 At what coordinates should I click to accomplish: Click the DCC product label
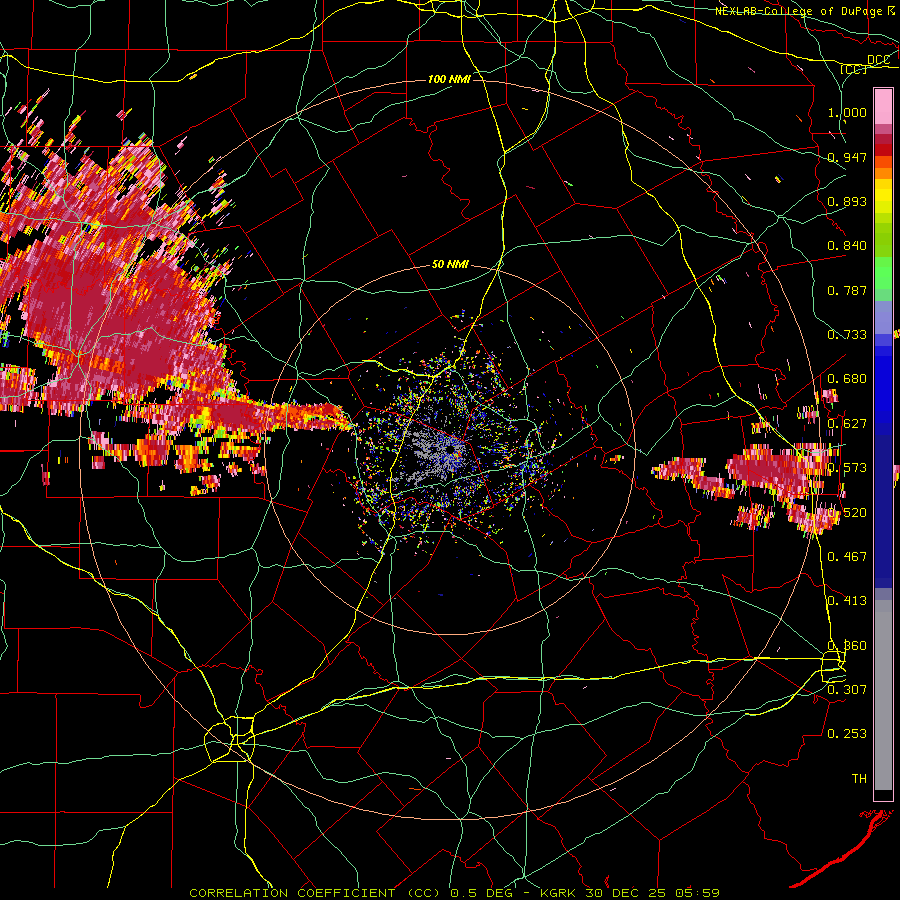pyautogui.click(x=878, y=59)
